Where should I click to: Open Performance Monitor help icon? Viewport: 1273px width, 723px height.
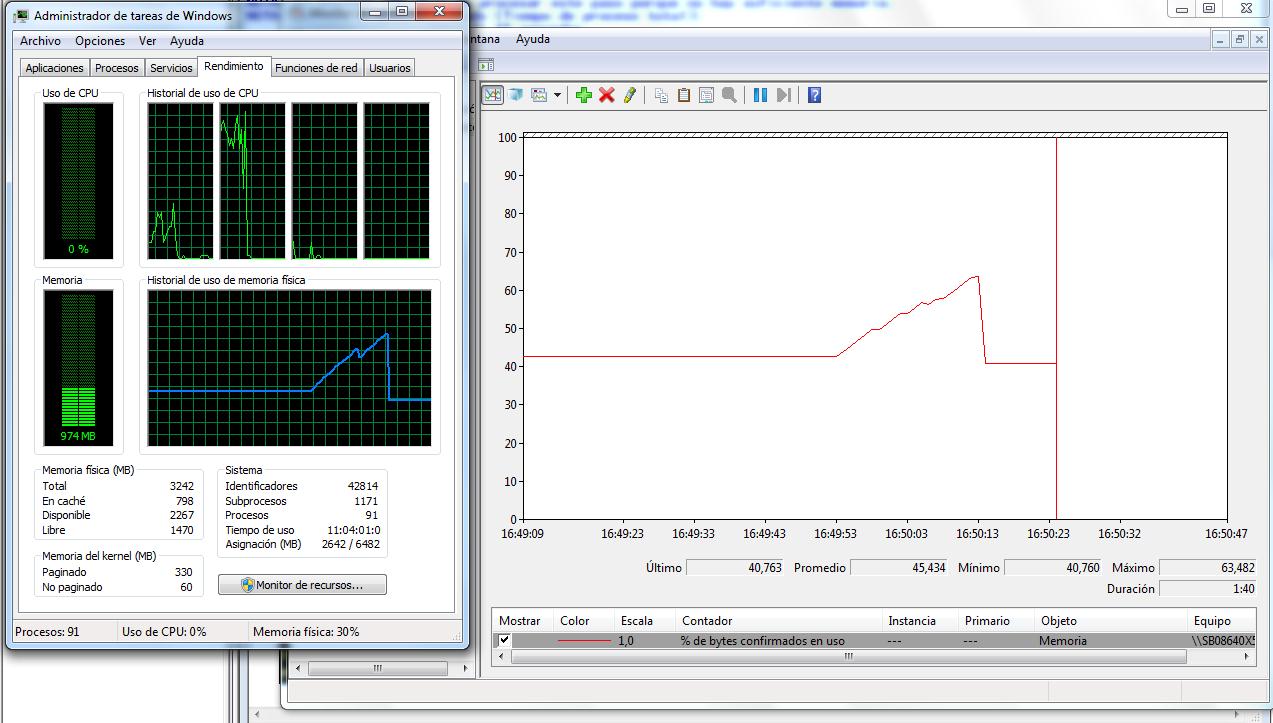tap(814, 95)
